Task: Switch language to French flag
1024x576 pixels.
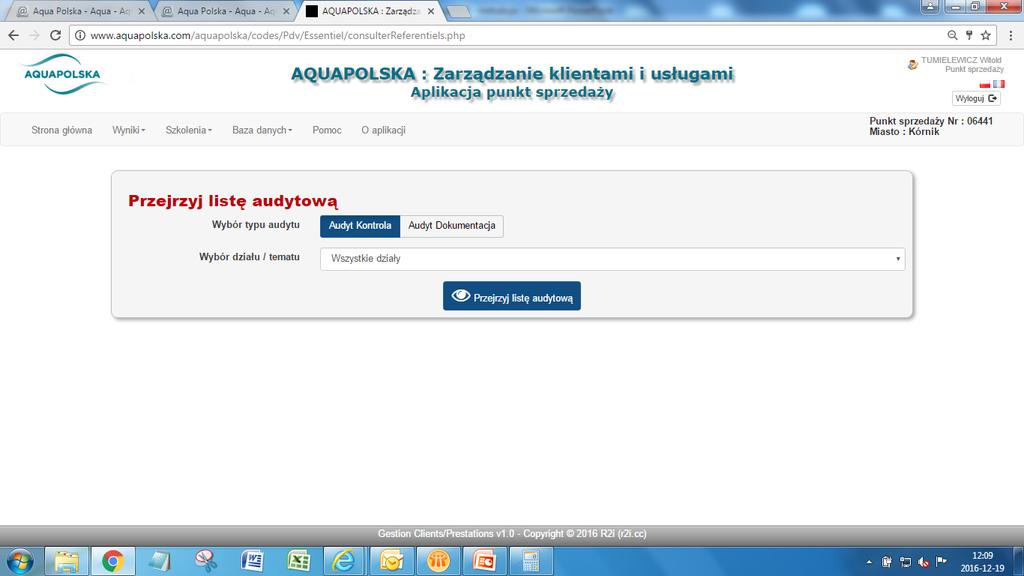Action: click(999, 84)
